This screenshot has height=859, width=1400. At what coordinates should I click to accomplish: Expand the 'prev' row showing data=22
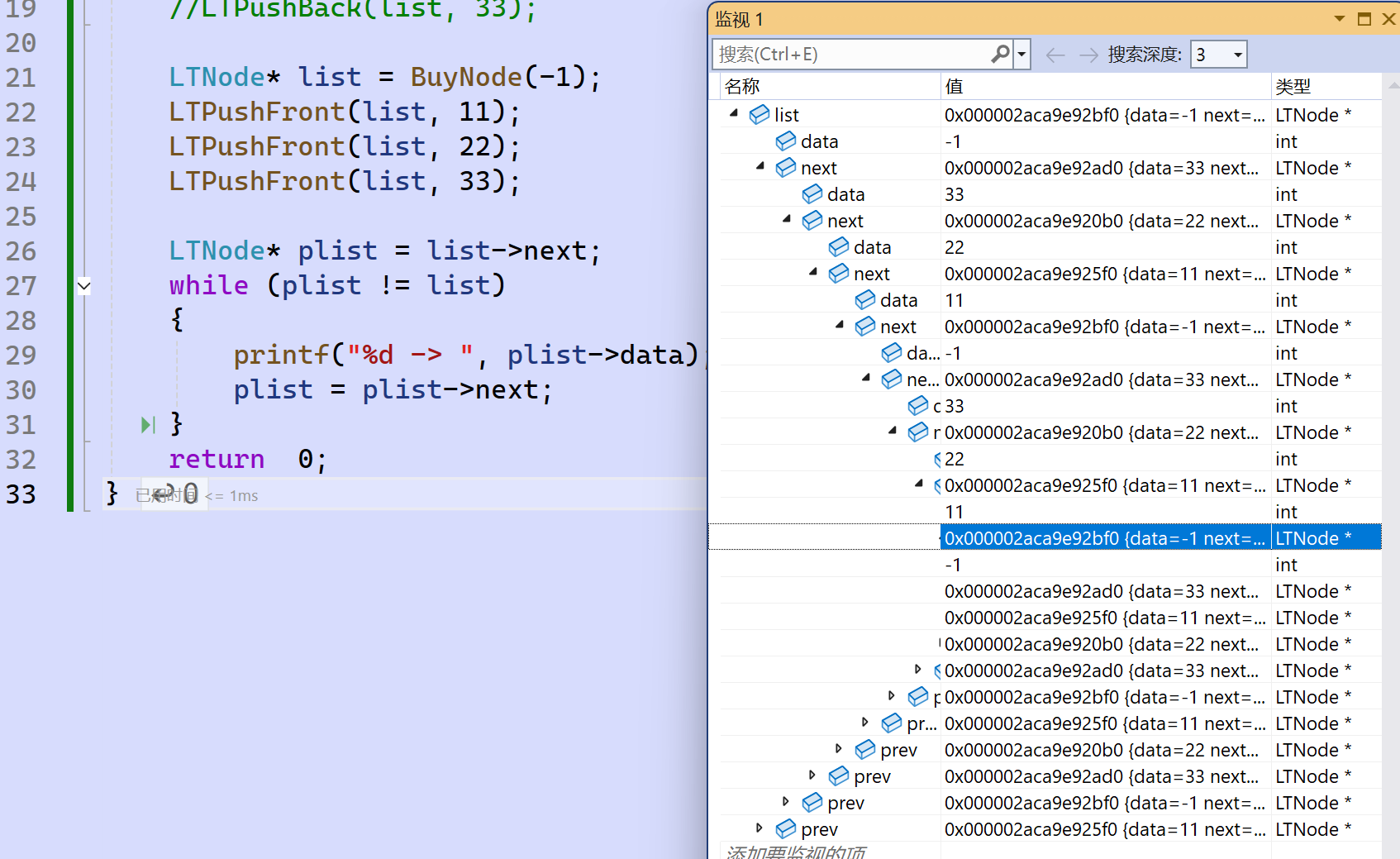[x=839, y=749]
